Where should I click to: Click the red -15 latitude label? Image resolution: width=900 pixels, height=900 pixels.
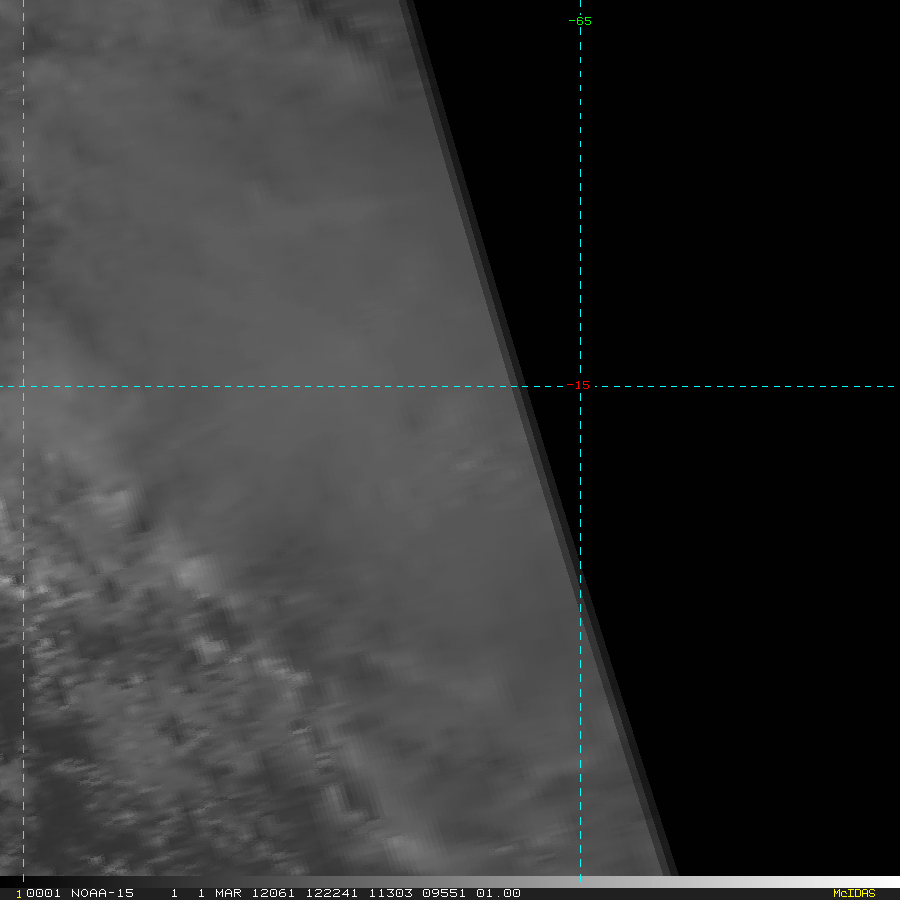579,386
